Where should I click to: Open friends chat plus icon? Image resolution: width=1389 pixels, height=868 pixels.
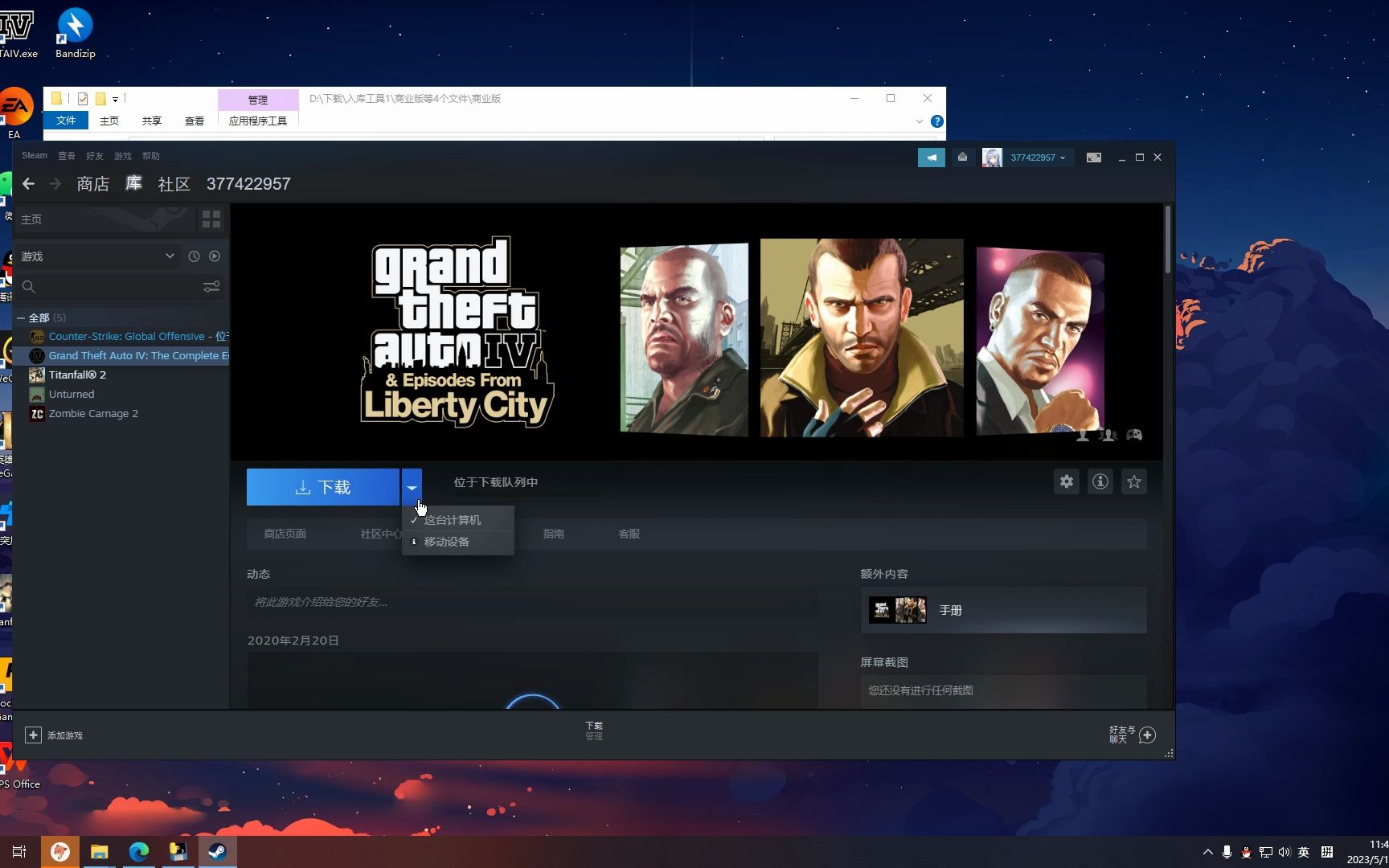1148,735
